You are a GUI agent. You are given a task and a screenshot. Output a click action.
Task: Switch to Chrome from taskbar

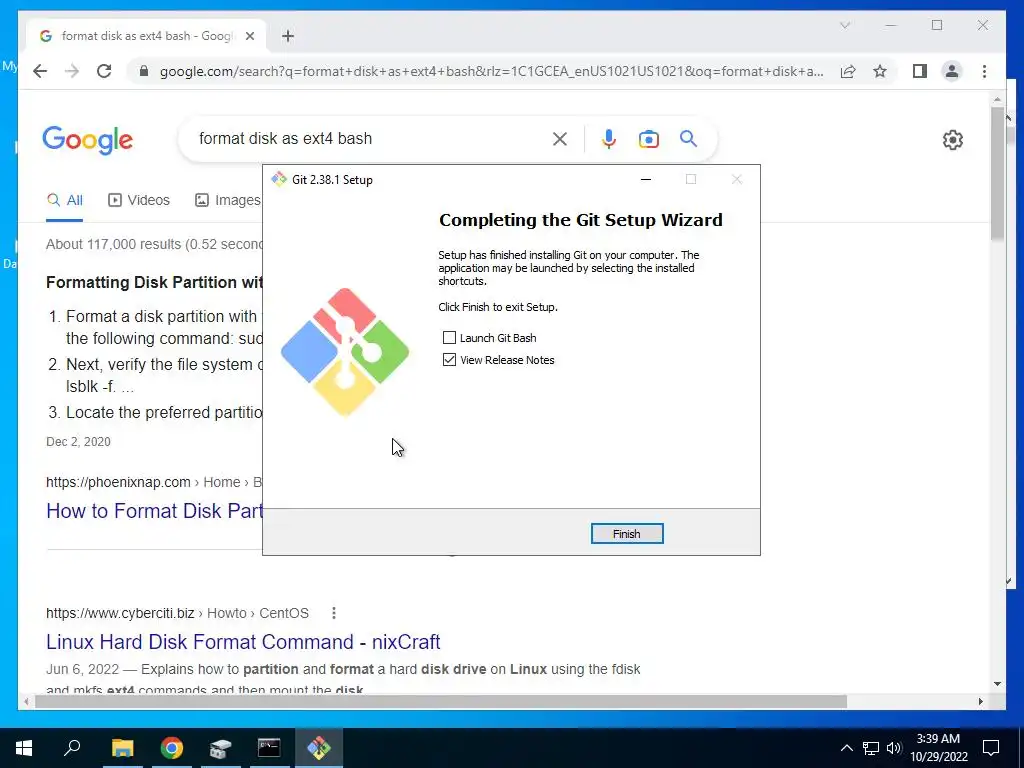point(172,748)
